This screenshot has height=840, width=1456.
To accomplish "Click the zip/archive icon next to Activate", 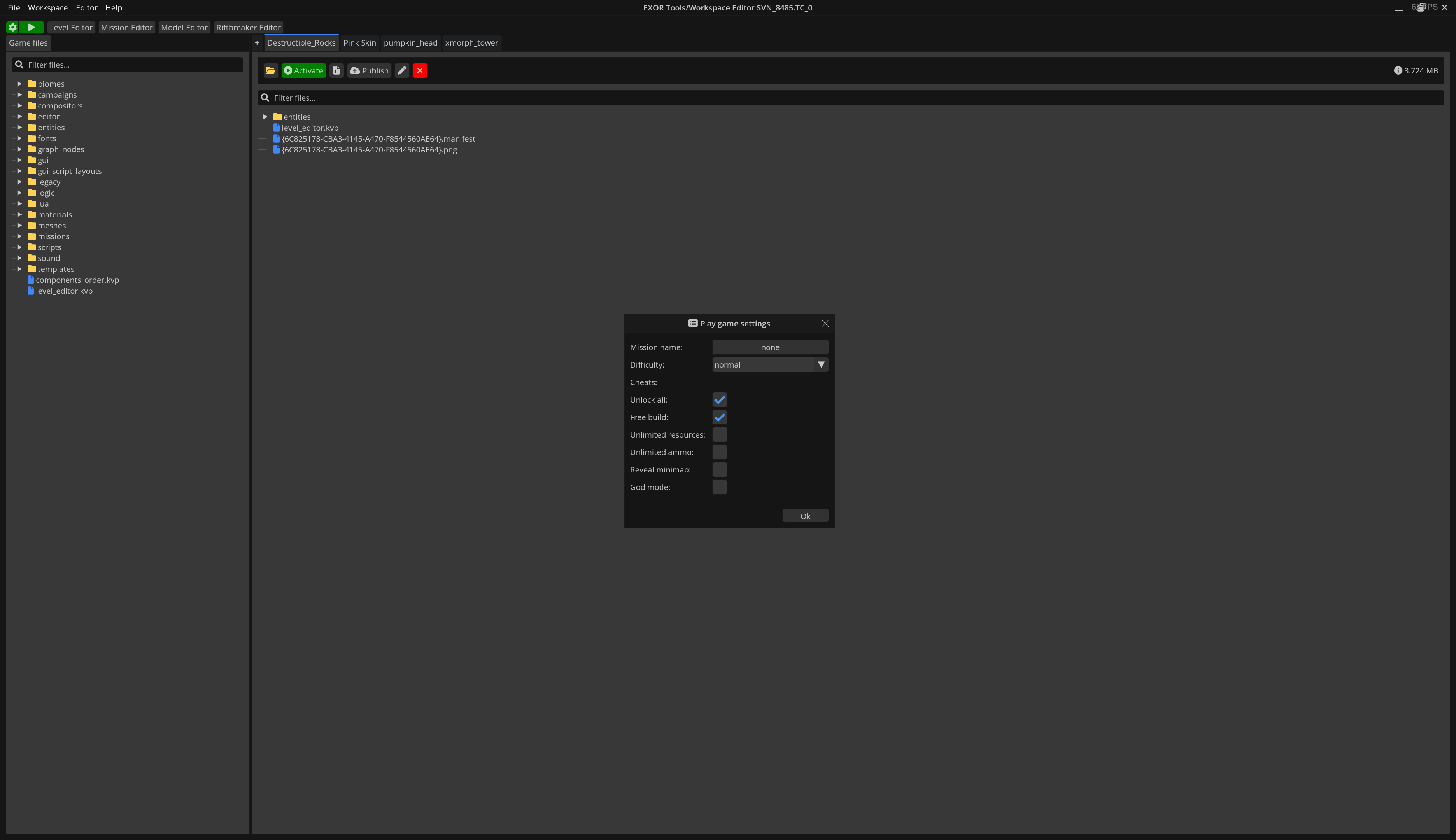I will (x=336, y=70).
